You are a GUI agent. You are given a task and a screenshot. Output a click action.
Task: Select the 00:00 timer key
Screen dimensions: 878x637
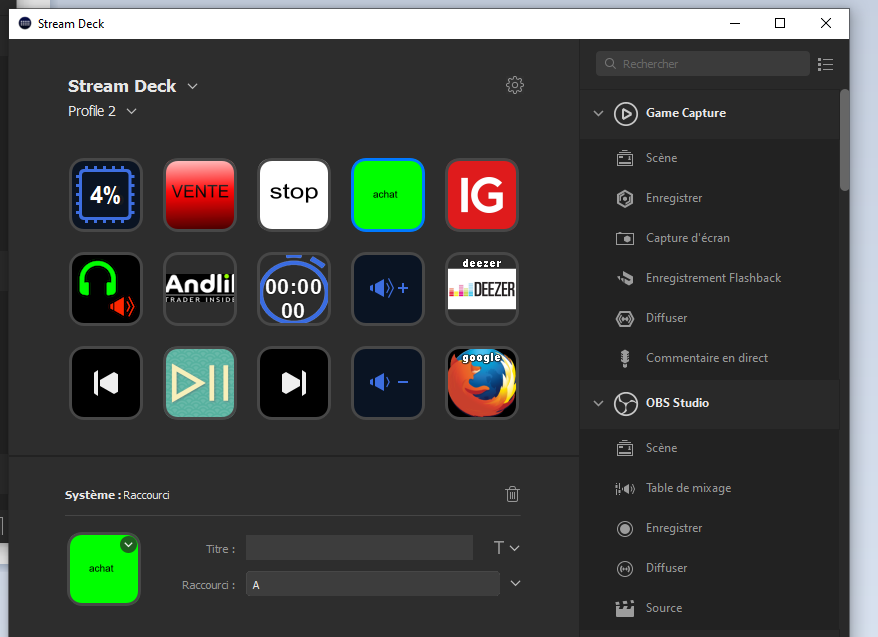click(x=294, y=289)
